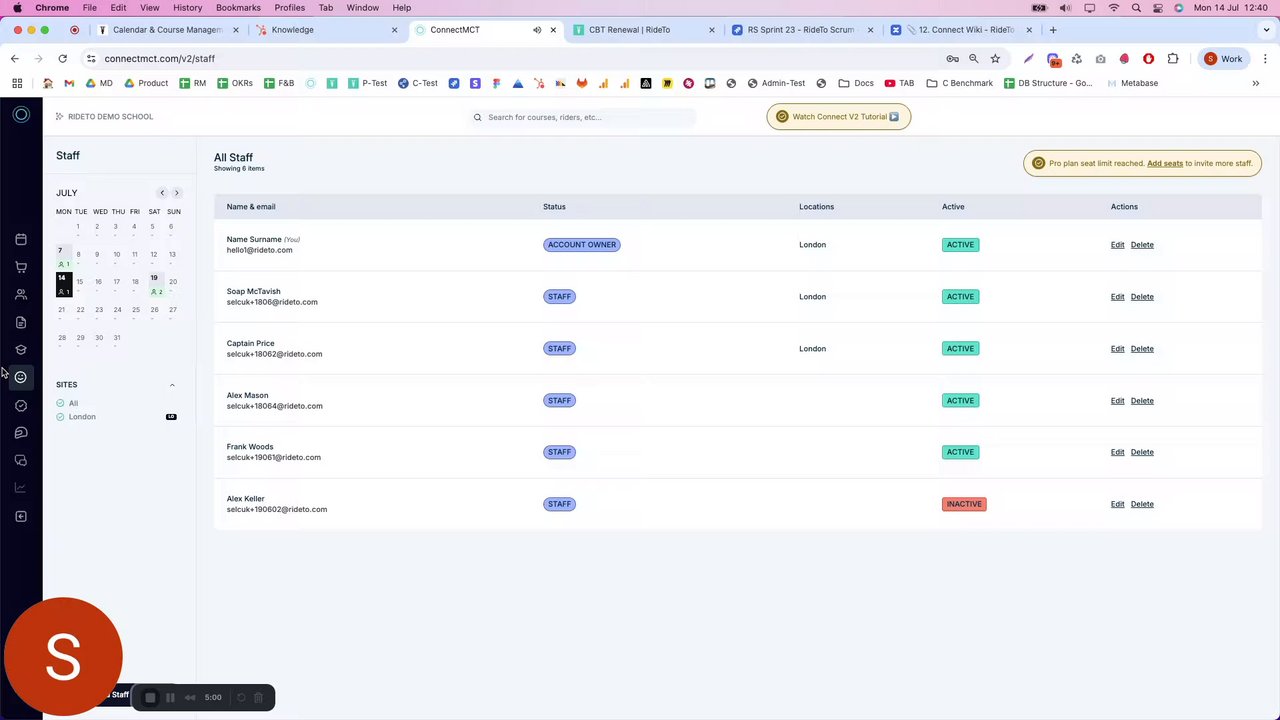Delete the recording with trash icon
Screen dimensions: 1280x720
pyautogui.click(x=258, y=697)
